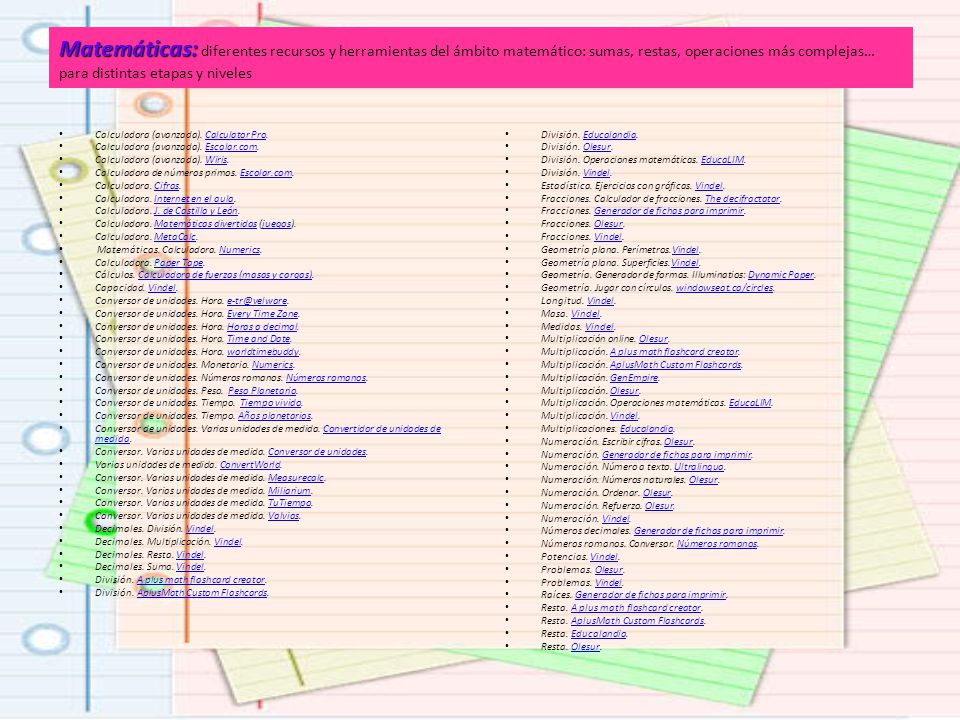Open Generador de fichas link for Raíces
This screenshot has height=720, width=960.
[x=651, y=594]
